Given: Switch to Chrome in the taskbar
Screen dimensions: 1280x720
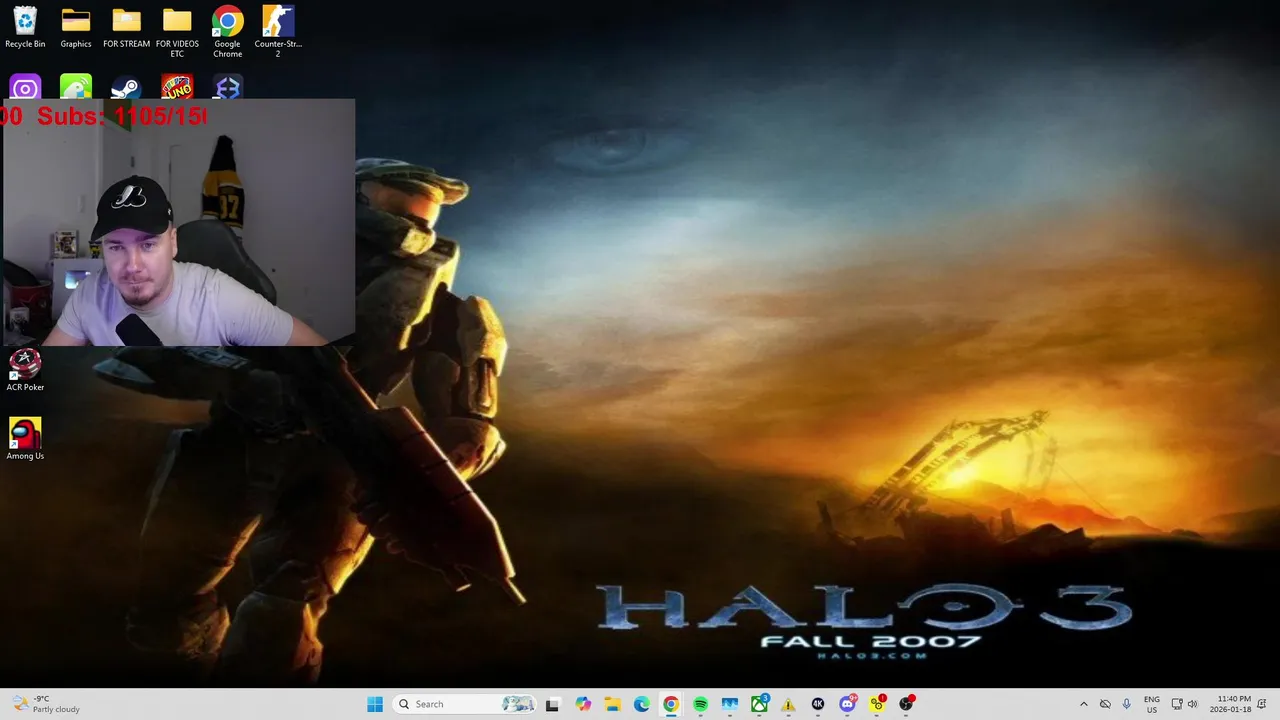Looking at the screenshot, I should point(671,704).
